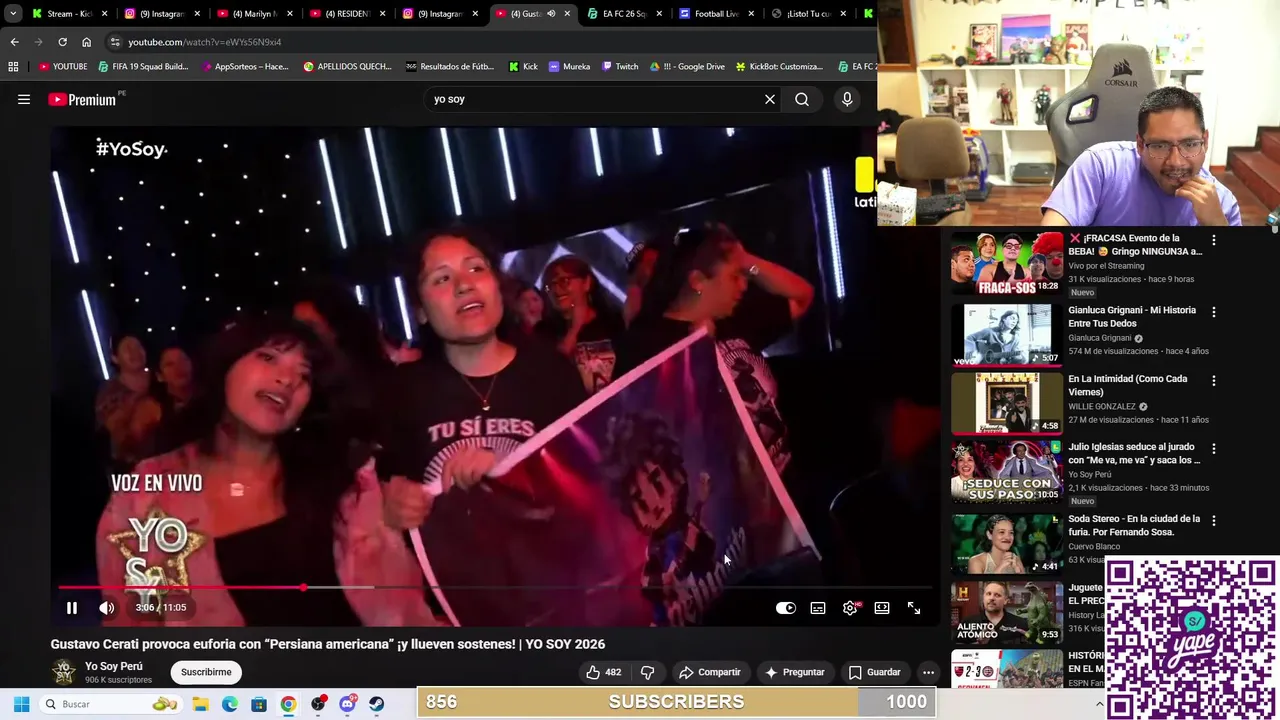Open En La Intimidad video title
This screenshot has width=1280, height=720.
tap(1127, 385)
